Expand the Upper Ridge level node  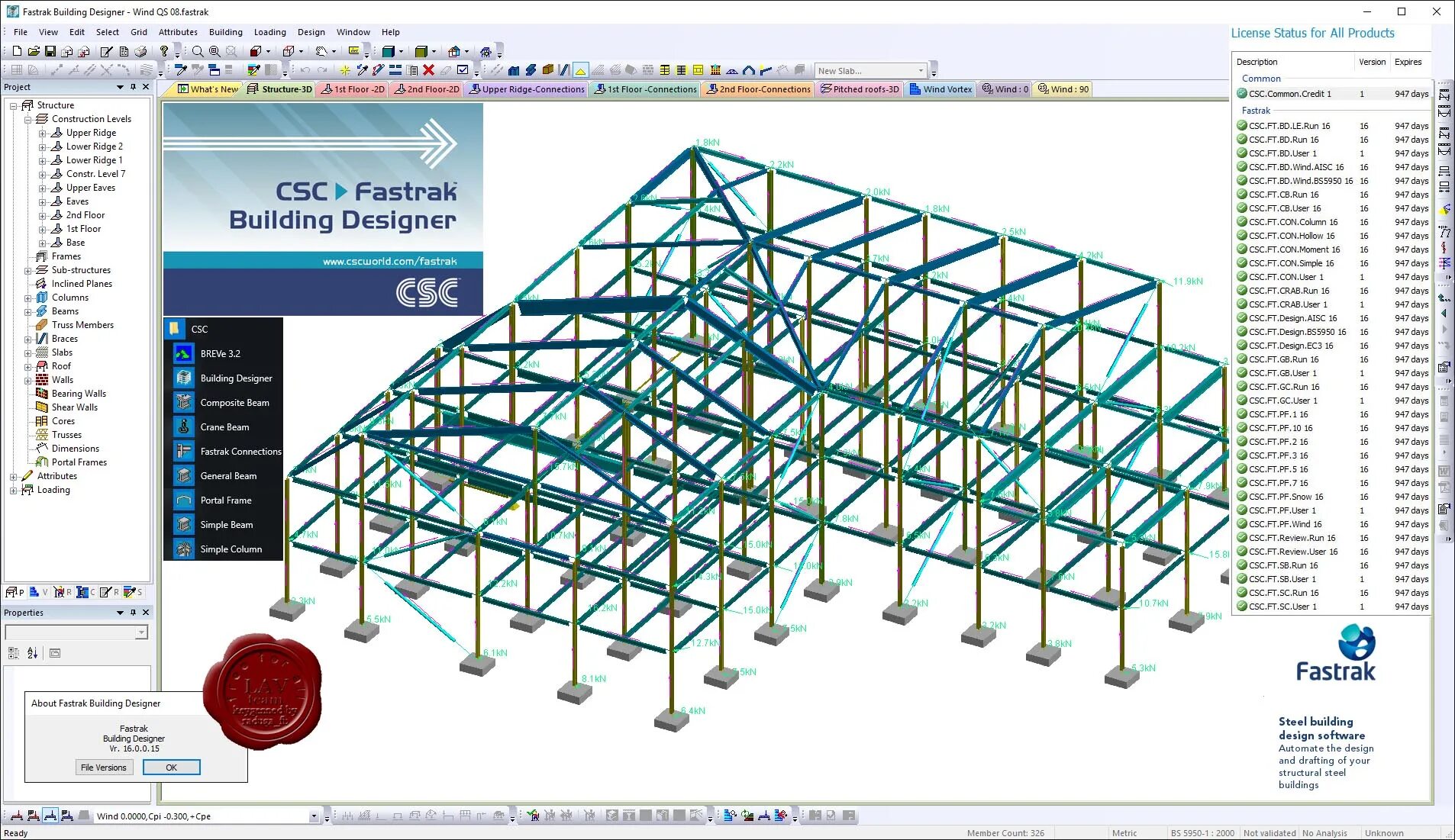43,133
